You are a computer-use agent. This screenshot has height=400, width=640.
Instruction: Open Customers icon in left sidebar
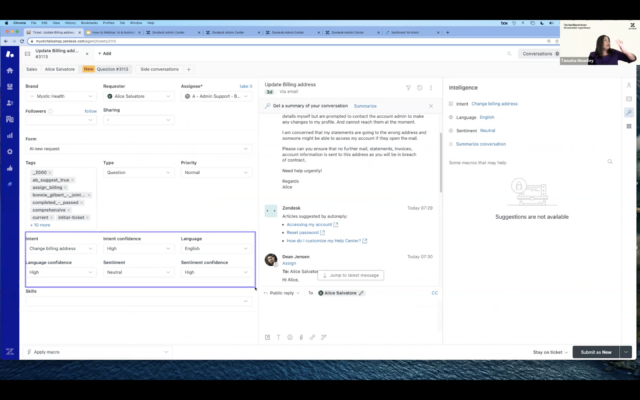[x=10, y=103]
